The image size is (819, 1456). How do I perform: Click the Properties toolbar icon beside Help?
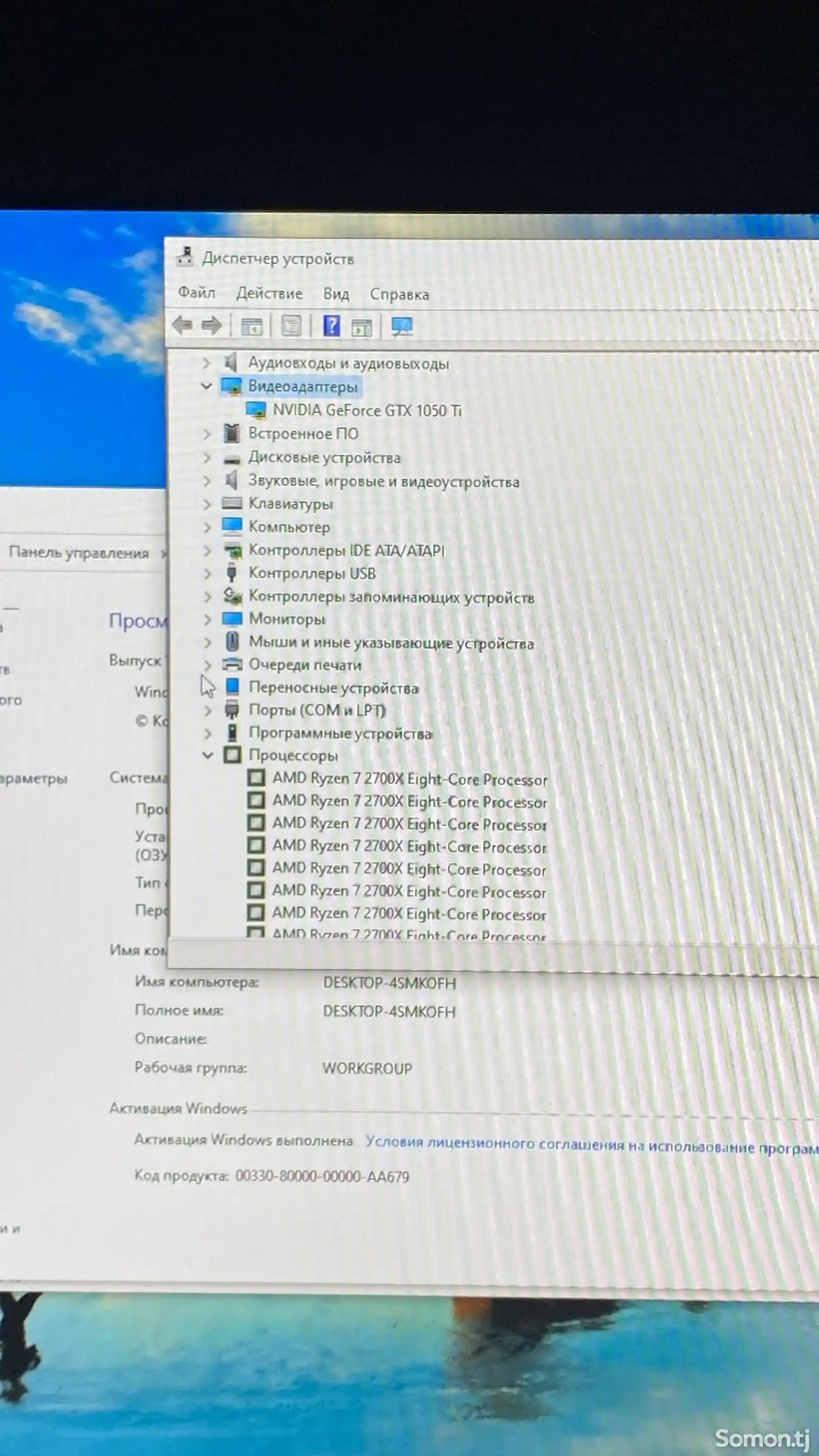(x=292, y=326)
